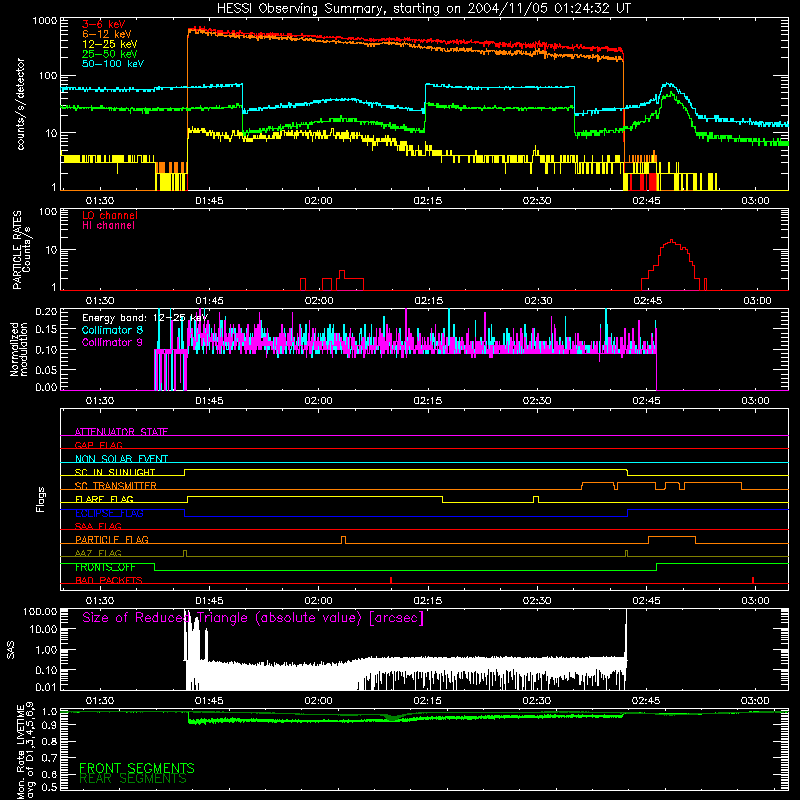Screen dimensions: 800x800
Task: Select the PARTICLE_FLAG label
Action: point(112,539)
